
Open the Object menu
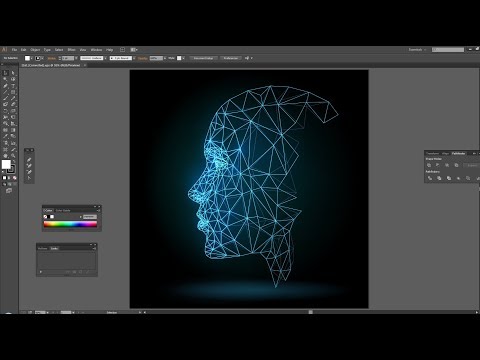(35, 50)
